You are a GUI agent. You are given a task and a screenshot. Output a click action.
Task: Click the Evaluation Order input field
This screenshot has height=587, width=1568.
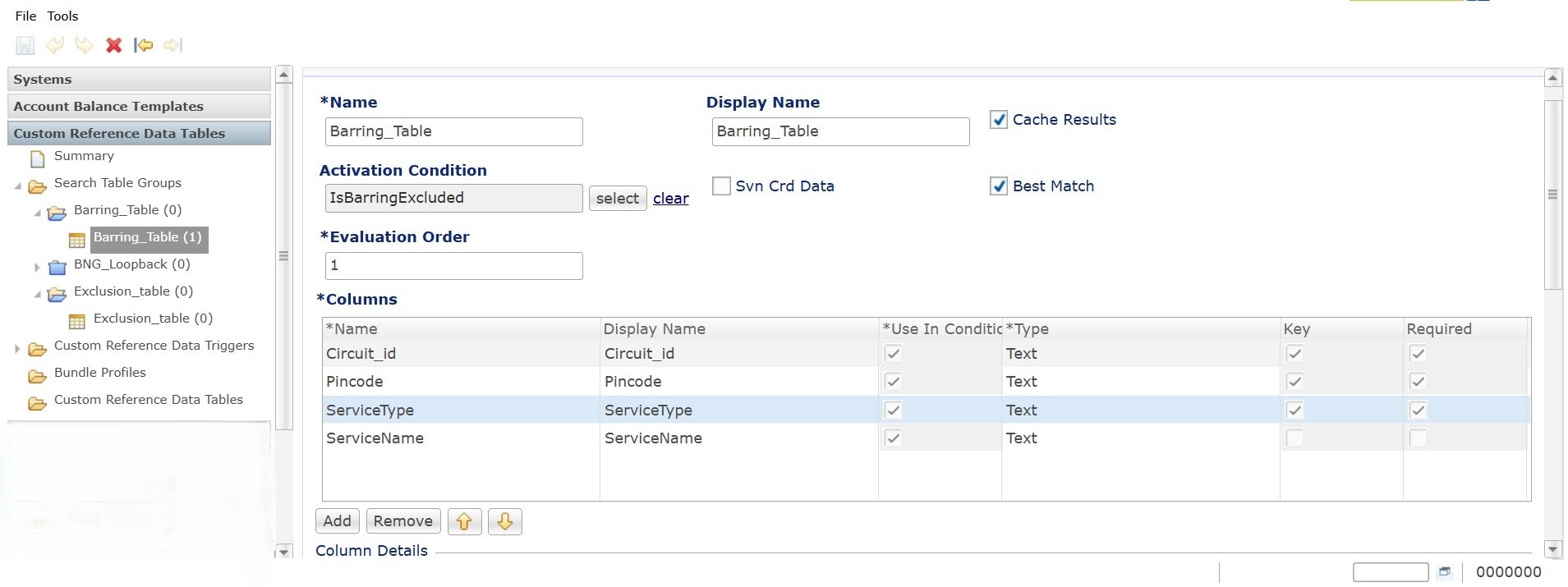(453, 266)
